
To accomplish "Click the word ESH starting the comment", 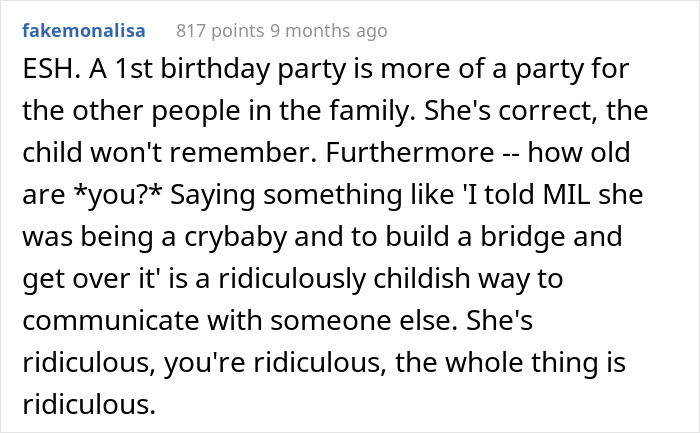I will 40,75.
